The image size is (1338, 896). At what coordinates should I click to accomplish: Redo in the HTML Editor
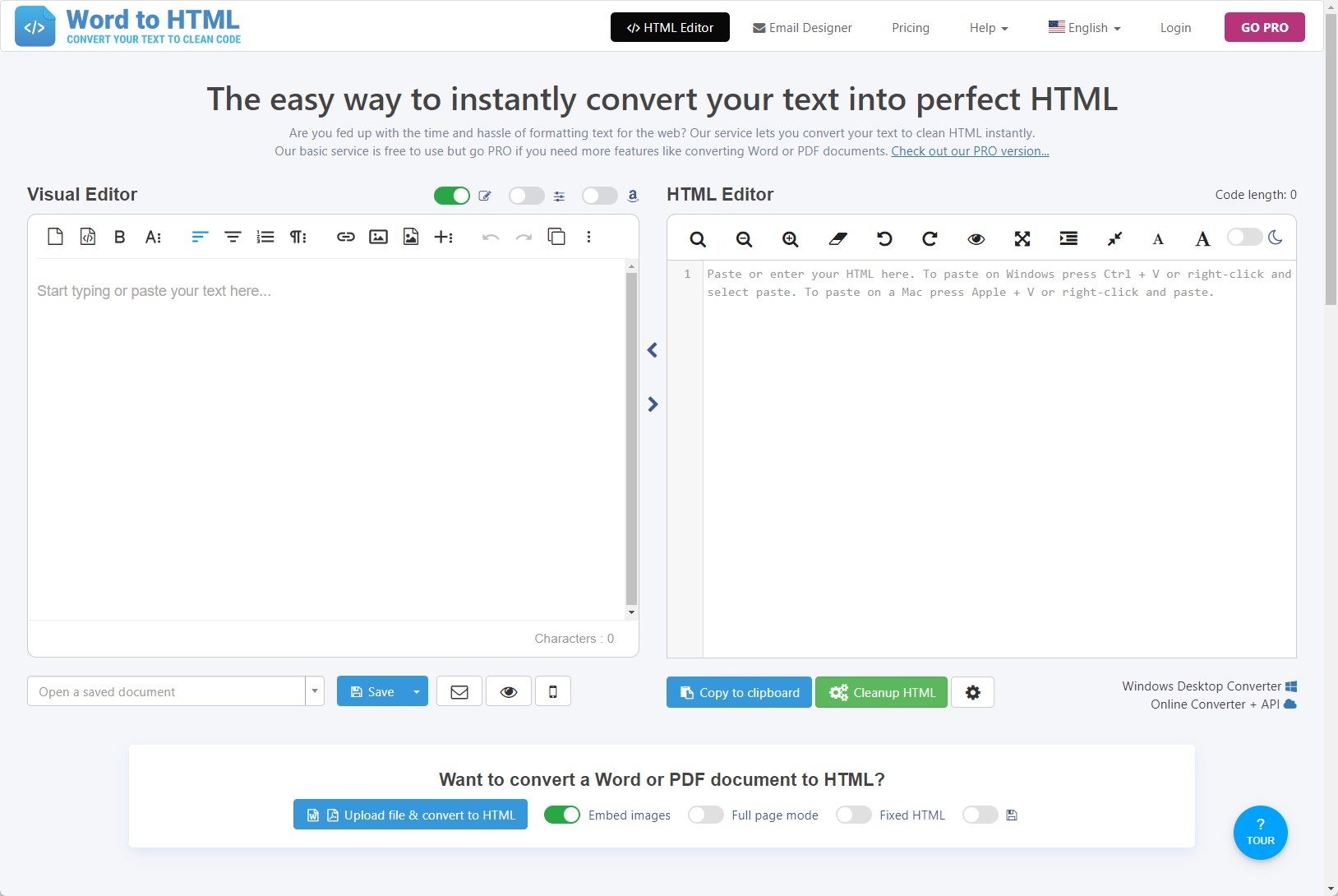pos(930,238)
